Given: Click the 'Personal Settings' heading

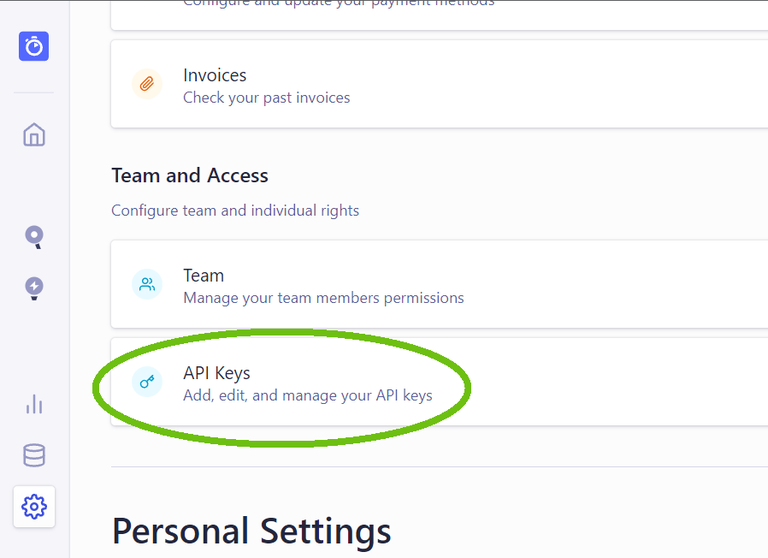Looking at the screenshot, I should pos(251,531).
